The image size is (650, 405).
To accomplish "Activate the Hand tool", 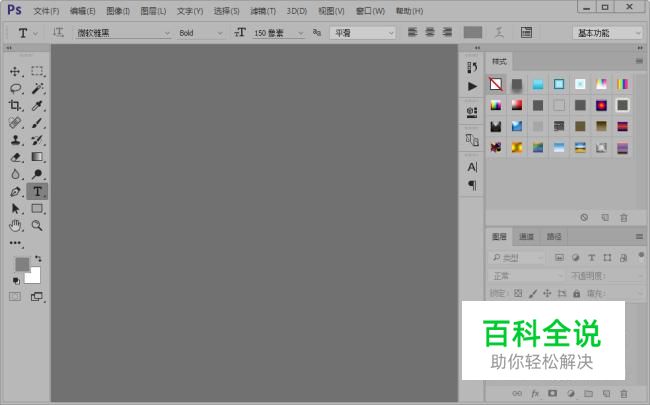I will pos(15,226).
